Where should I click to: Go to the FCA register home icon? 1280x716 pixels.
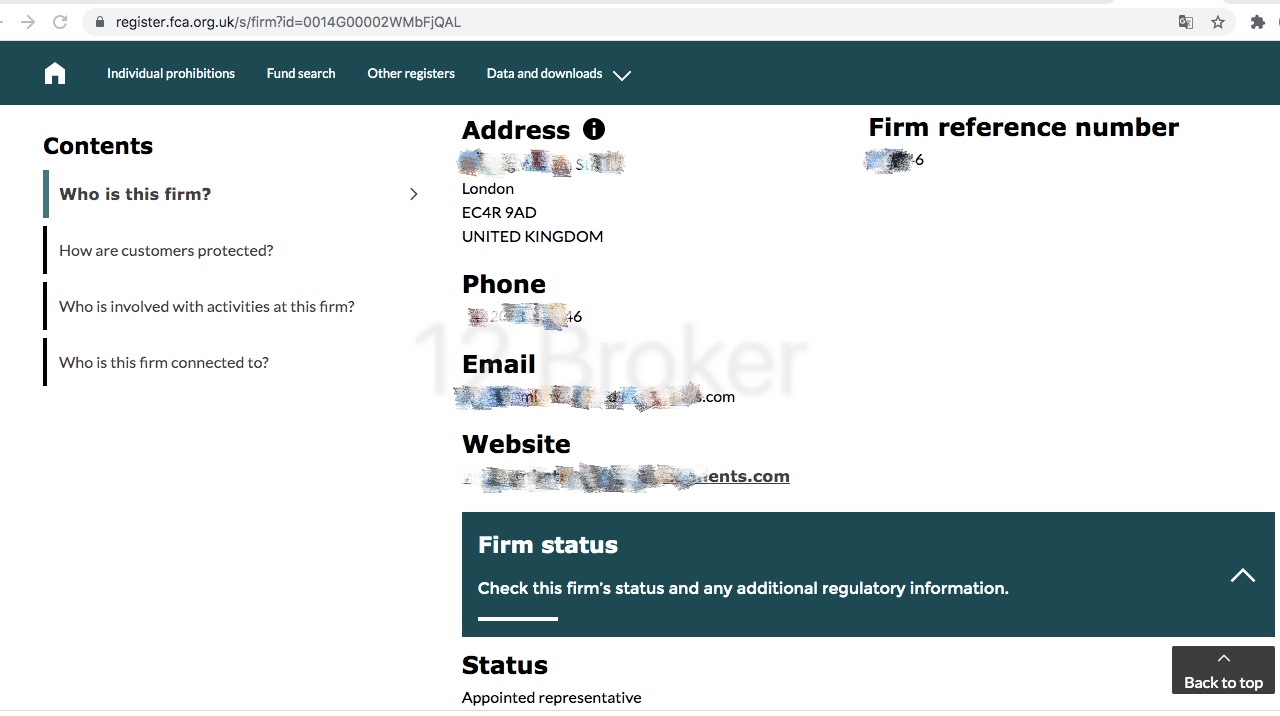coord(55,73)
